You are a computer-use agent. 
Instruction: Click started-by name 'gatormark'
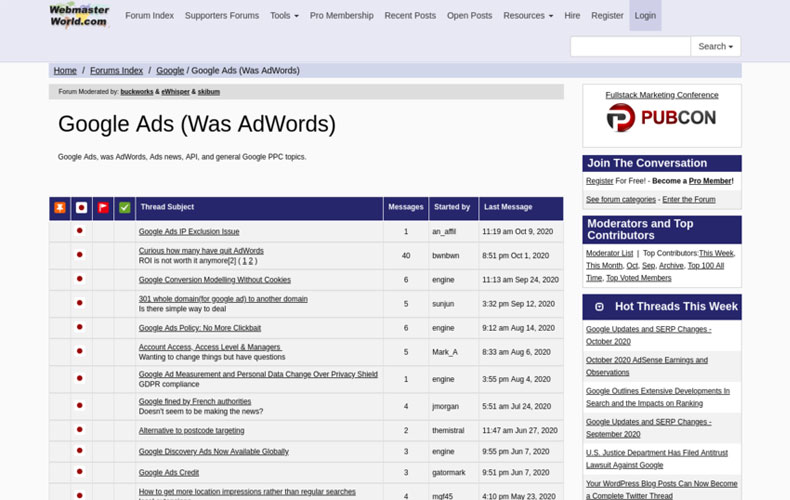coord(448,473)
